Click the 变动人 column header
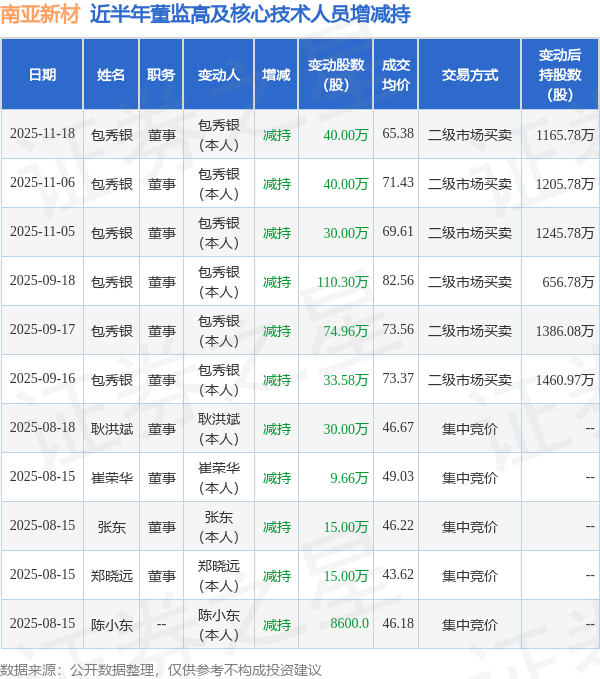600x679 pixels. pos(218,75)
